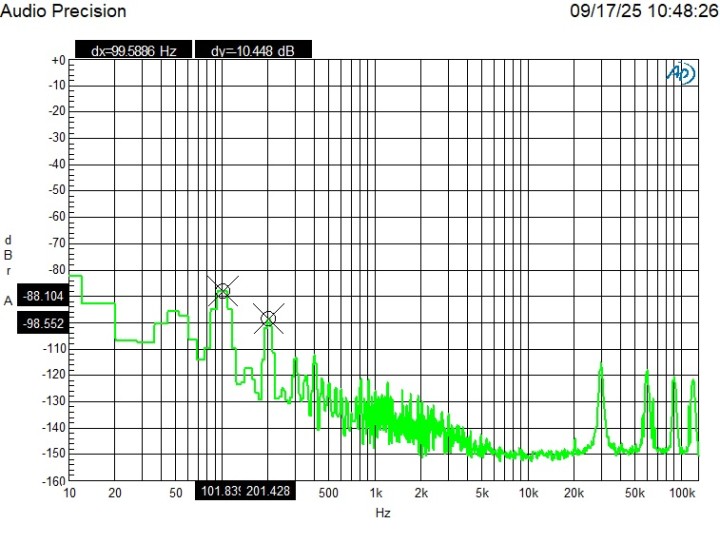Image resolution: width=720 pixels, height=543 pixels.
Task: Click the green trace peak near 30 kHz
Action: pyautogui.click(x=601, y=368)
